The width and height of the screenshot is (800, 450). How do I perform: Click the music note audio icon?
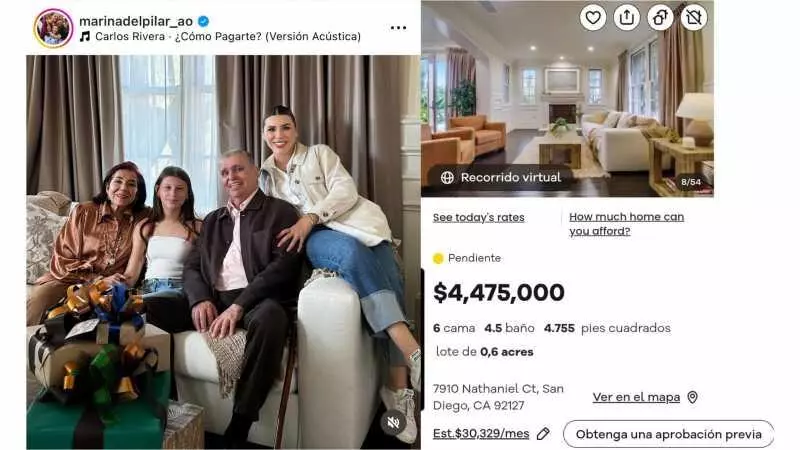tap(85, 36)
